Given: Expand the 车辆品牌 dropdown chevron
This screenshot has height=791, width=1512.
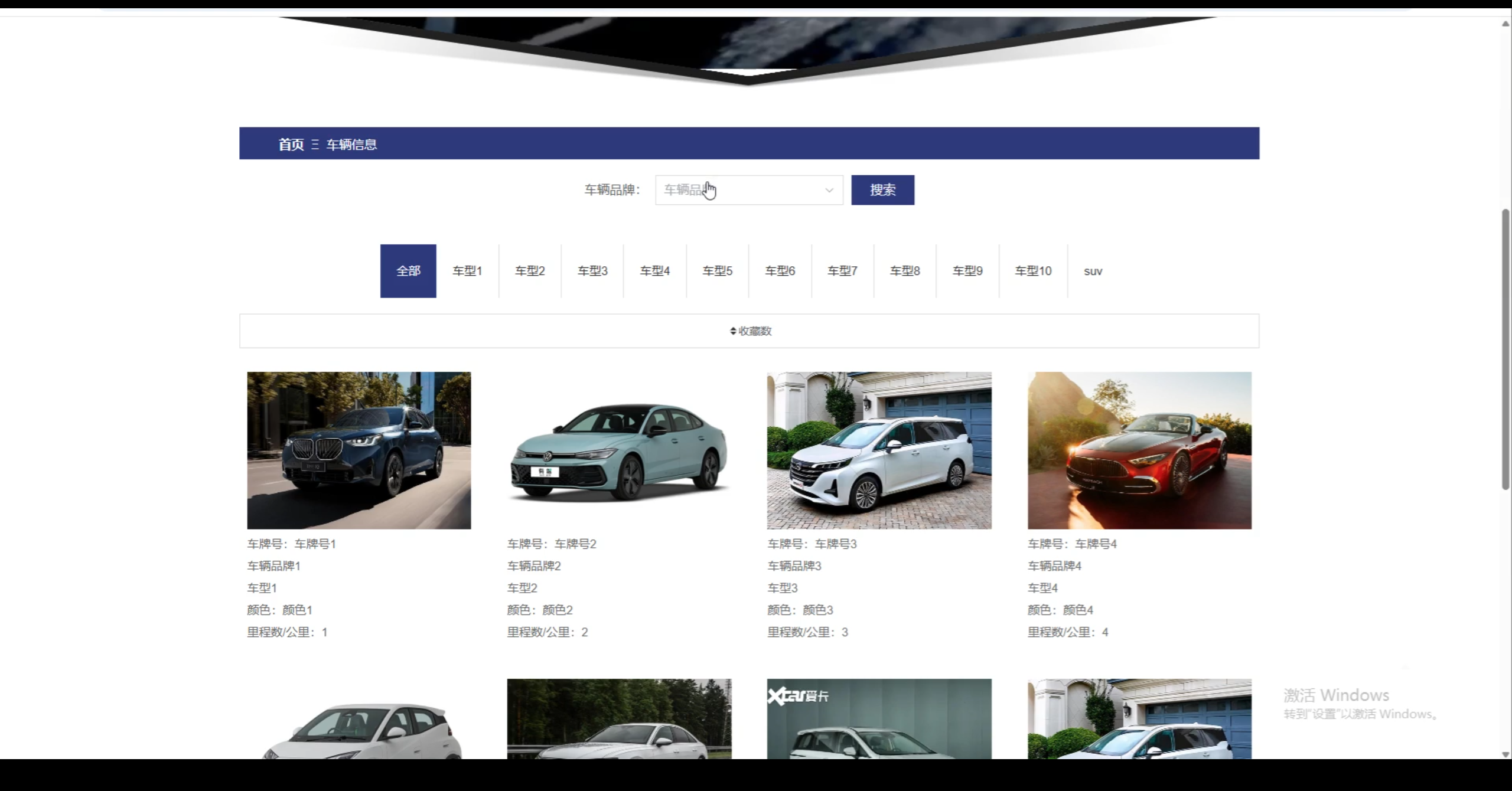Looking at the screenshot, I should (x=829, y=190).
